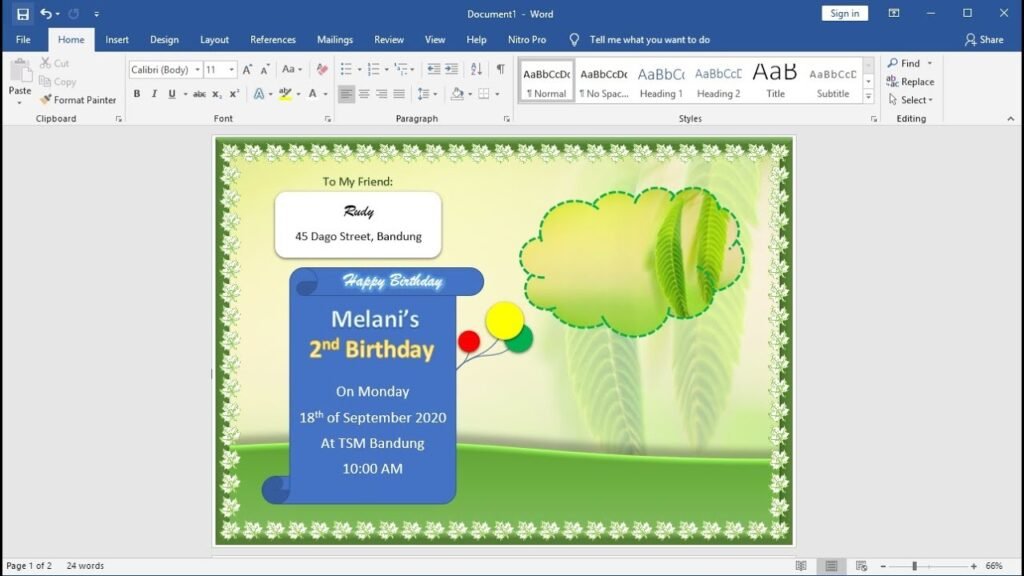Switch to the Insert tab
The image size is (1024, 576).
pos(117,40)
